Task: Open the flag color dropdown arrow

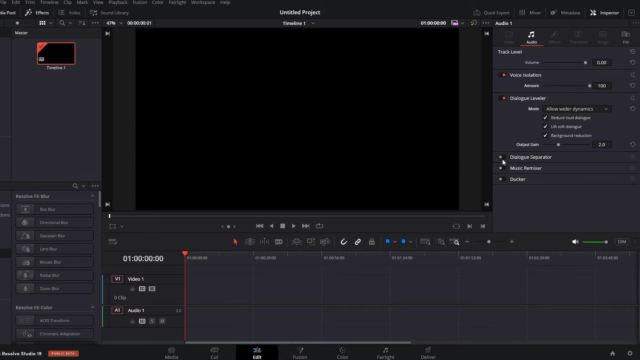Action: [x=395, y=242]
